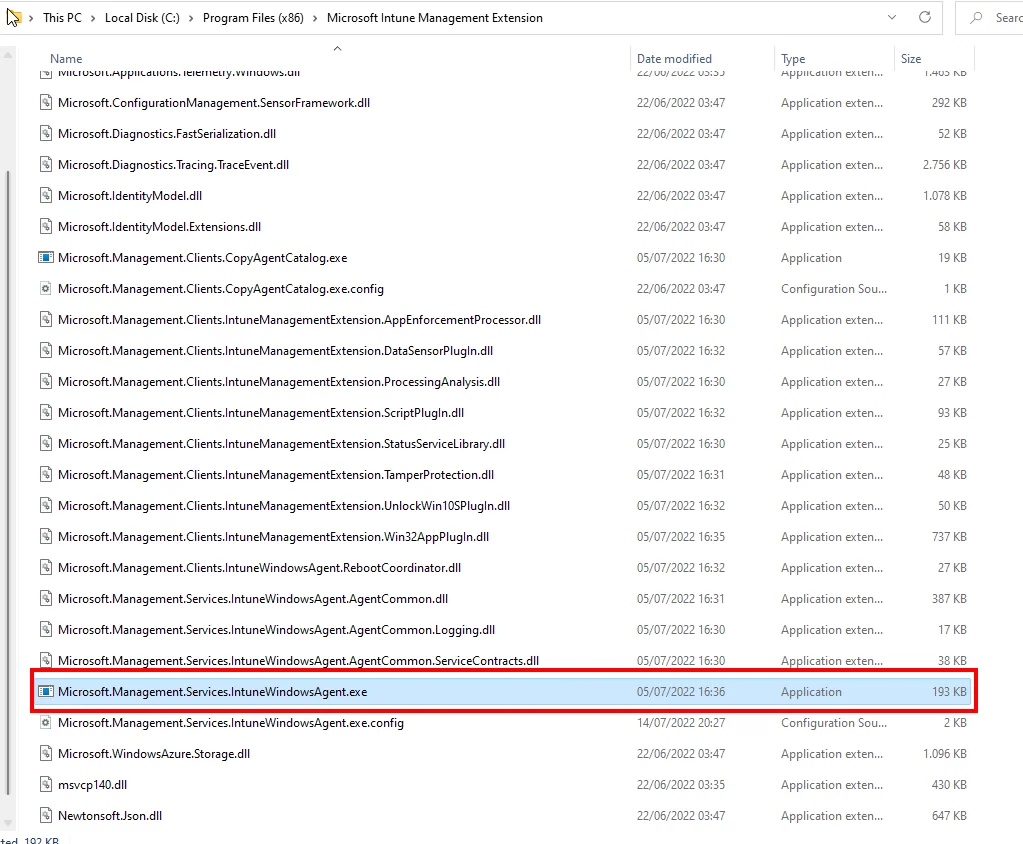Click the search magnifier icon

(976, 18)
